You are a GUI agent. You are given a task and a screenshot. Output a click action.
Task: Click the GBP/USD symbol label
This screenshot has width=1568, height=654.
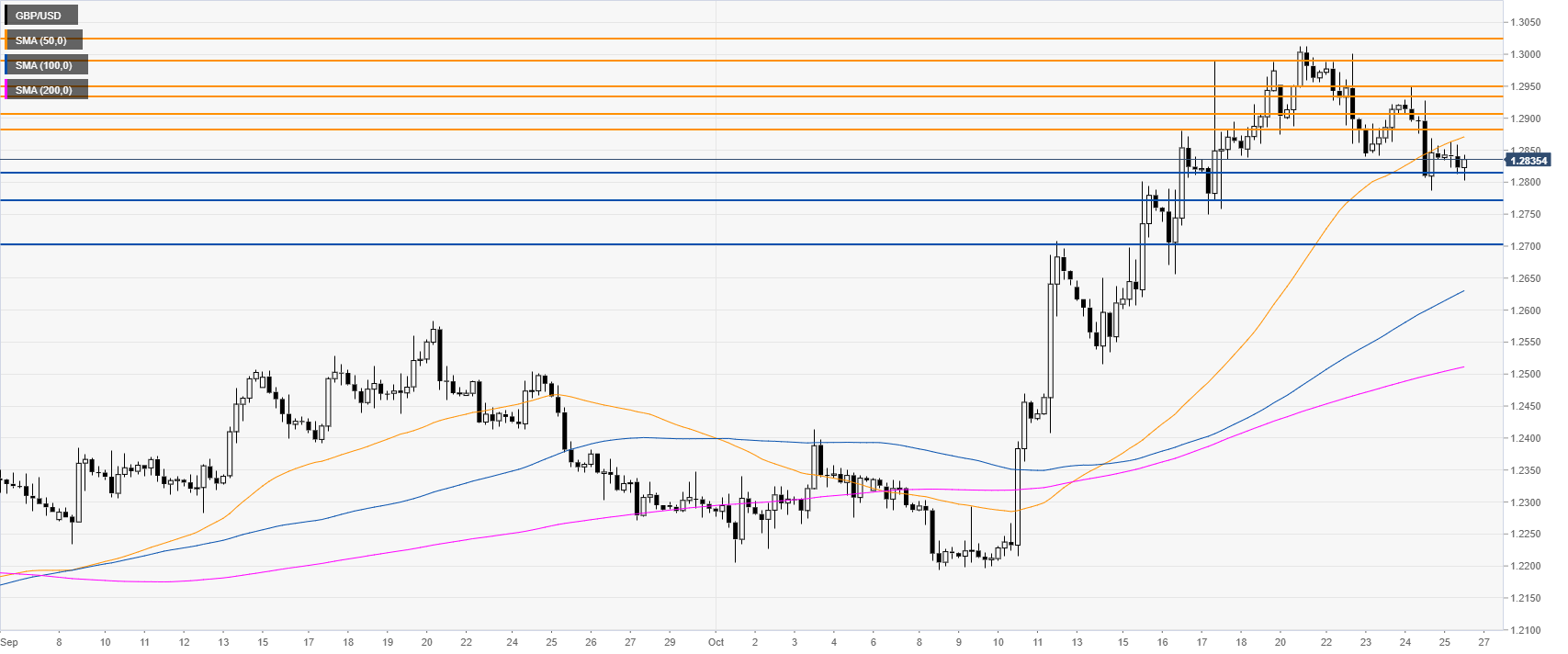pyautogui.click(x=39, y=16)
